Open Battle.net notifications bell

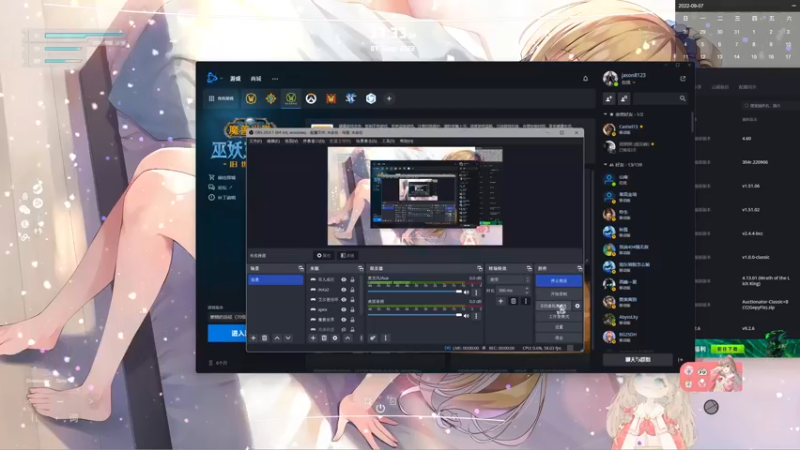[x=585, y=79]
